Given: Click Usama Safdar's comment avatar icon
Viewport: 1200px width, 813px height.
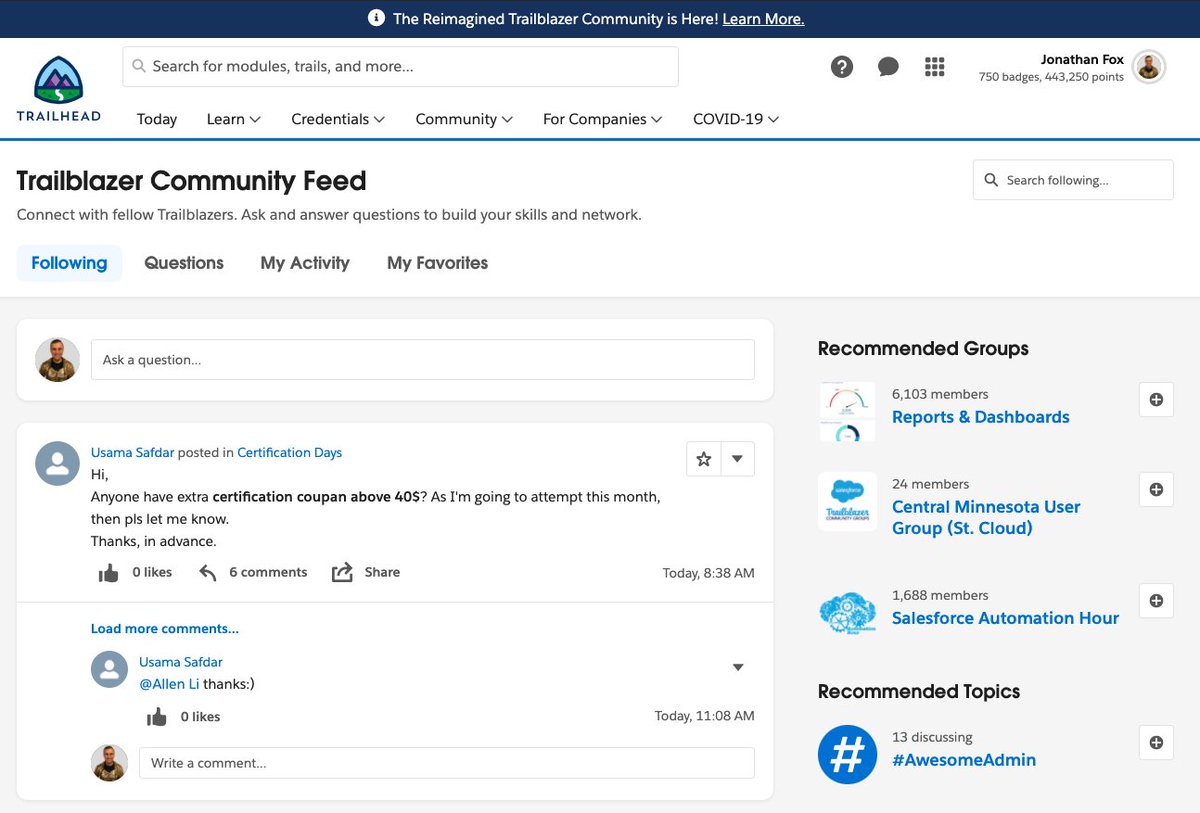Looking at the screenshot, I should coord(109,670).
